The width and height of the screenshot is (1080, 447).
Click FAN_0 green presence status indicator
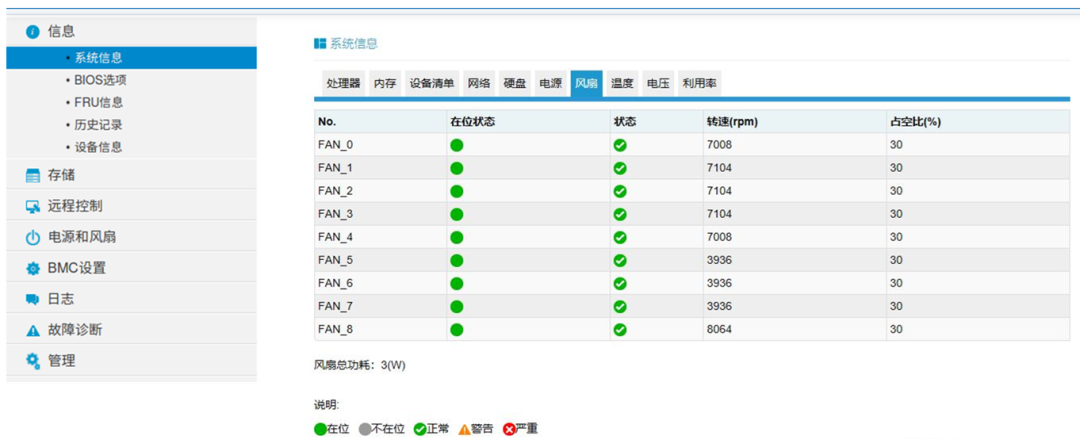(456, 145)
